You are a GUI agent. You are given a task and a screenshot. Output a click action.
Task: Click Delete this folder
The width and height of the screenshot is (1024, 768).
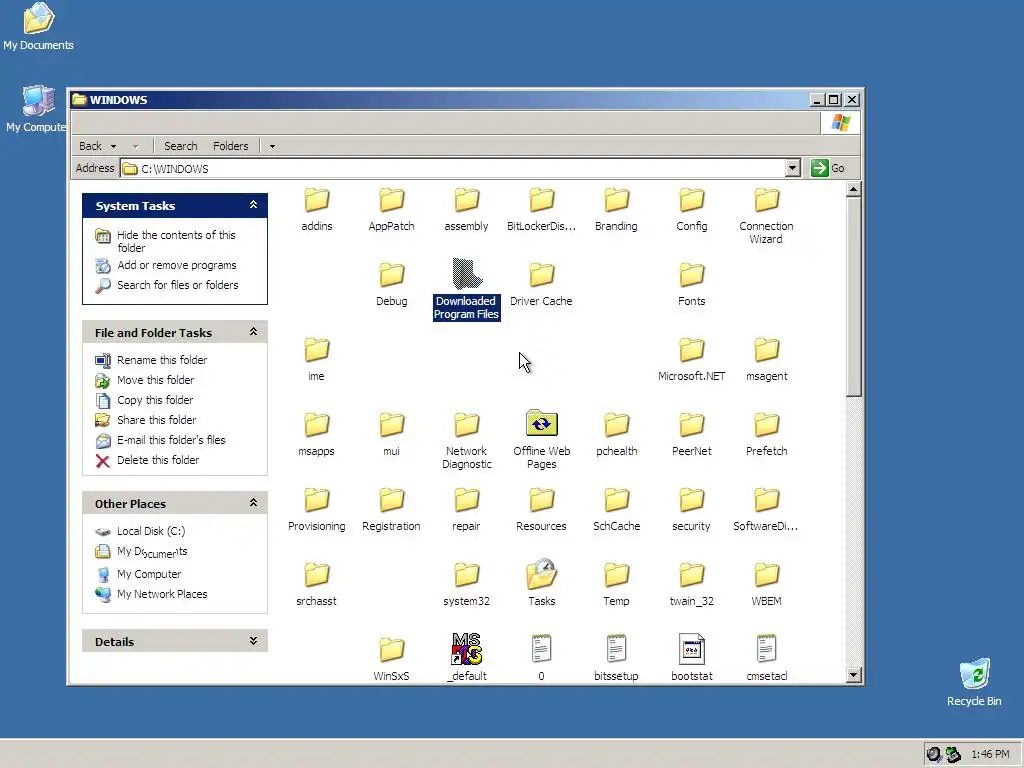click(158, 460)
